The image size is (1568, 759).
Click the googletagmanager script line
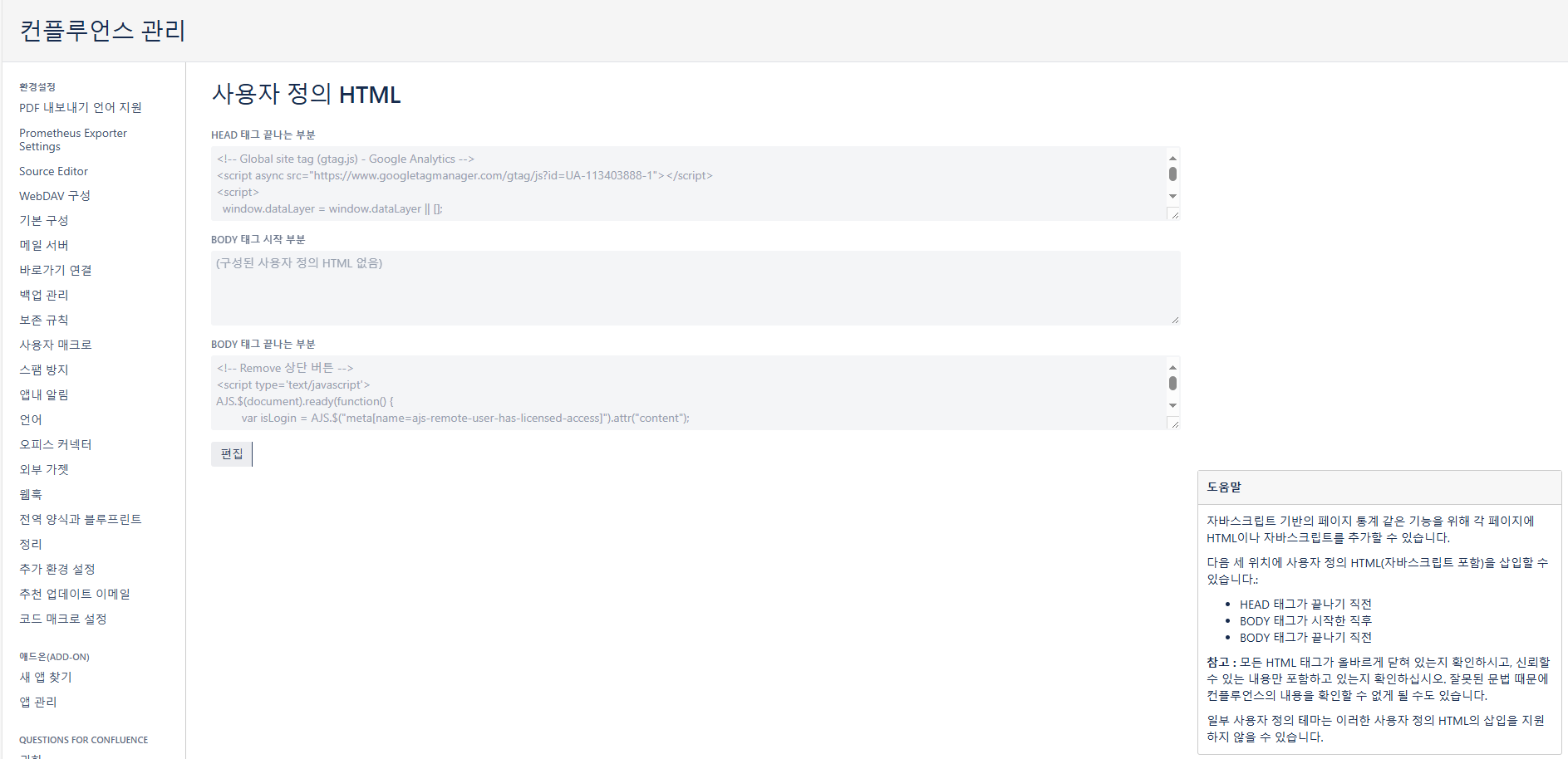point(465,176)
